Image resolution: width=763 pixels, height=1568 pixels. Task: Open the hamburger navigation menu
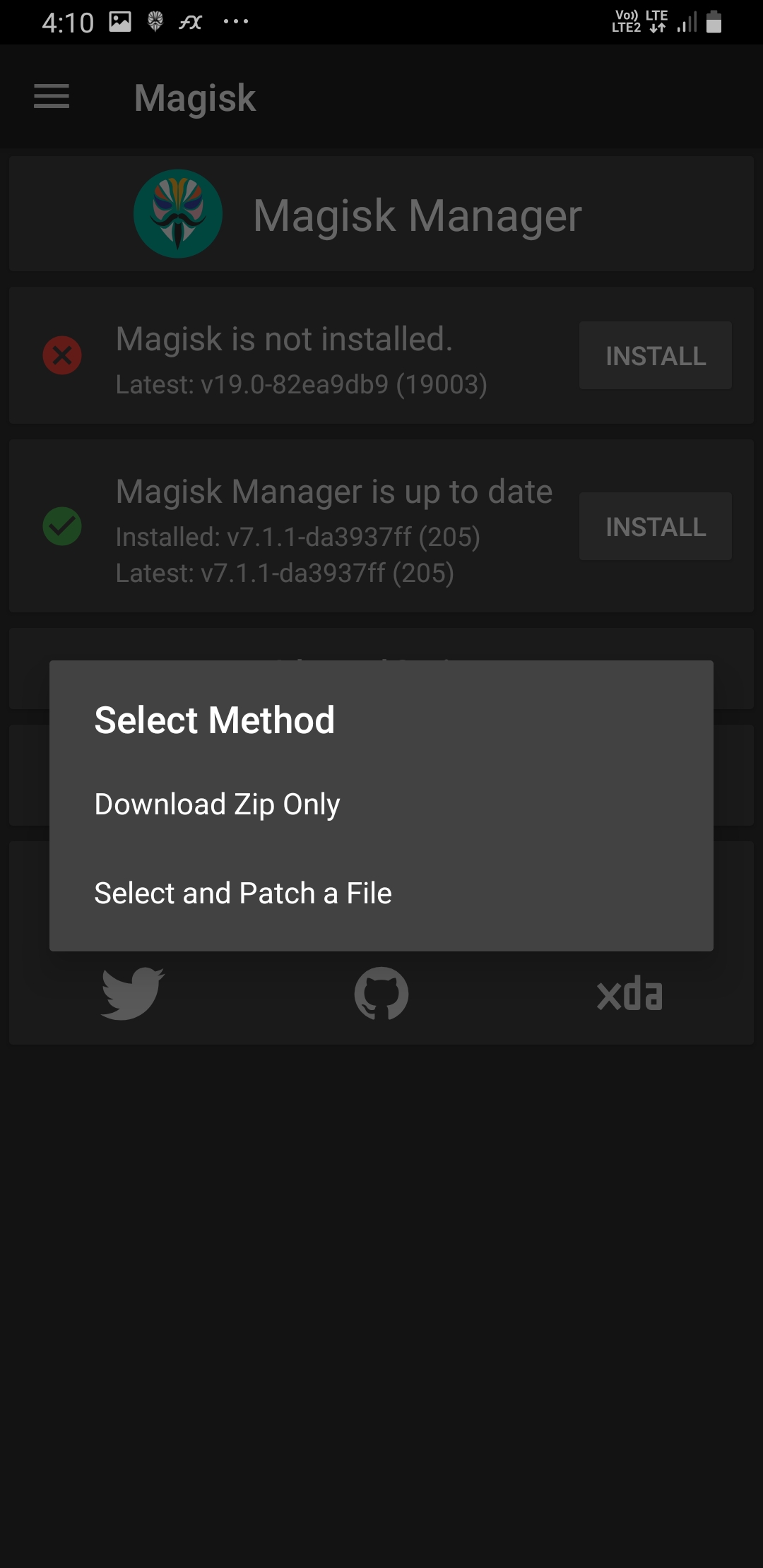pos(52,97)
